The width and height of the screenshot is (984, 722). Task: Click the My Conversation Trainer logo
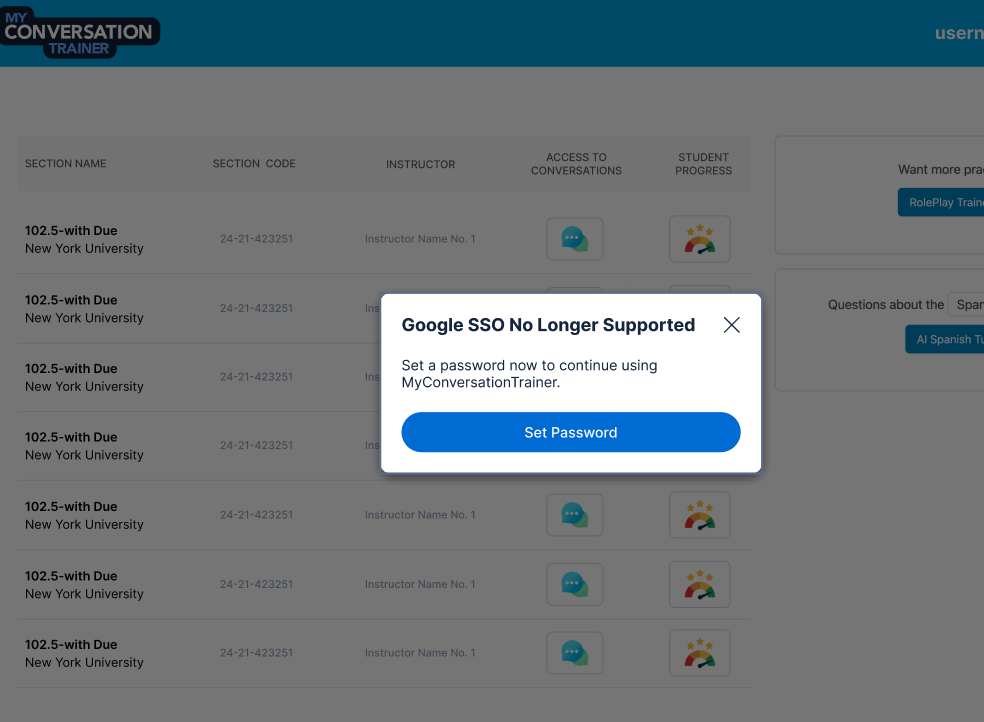coord(80,33)
